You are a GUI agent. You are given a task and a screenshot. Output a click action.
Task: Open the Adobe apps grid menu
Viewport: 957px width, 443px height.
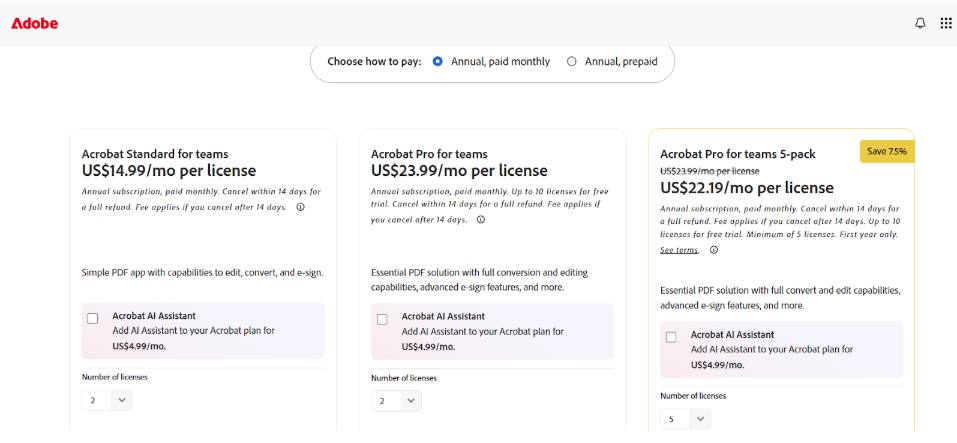click(945, 24)
